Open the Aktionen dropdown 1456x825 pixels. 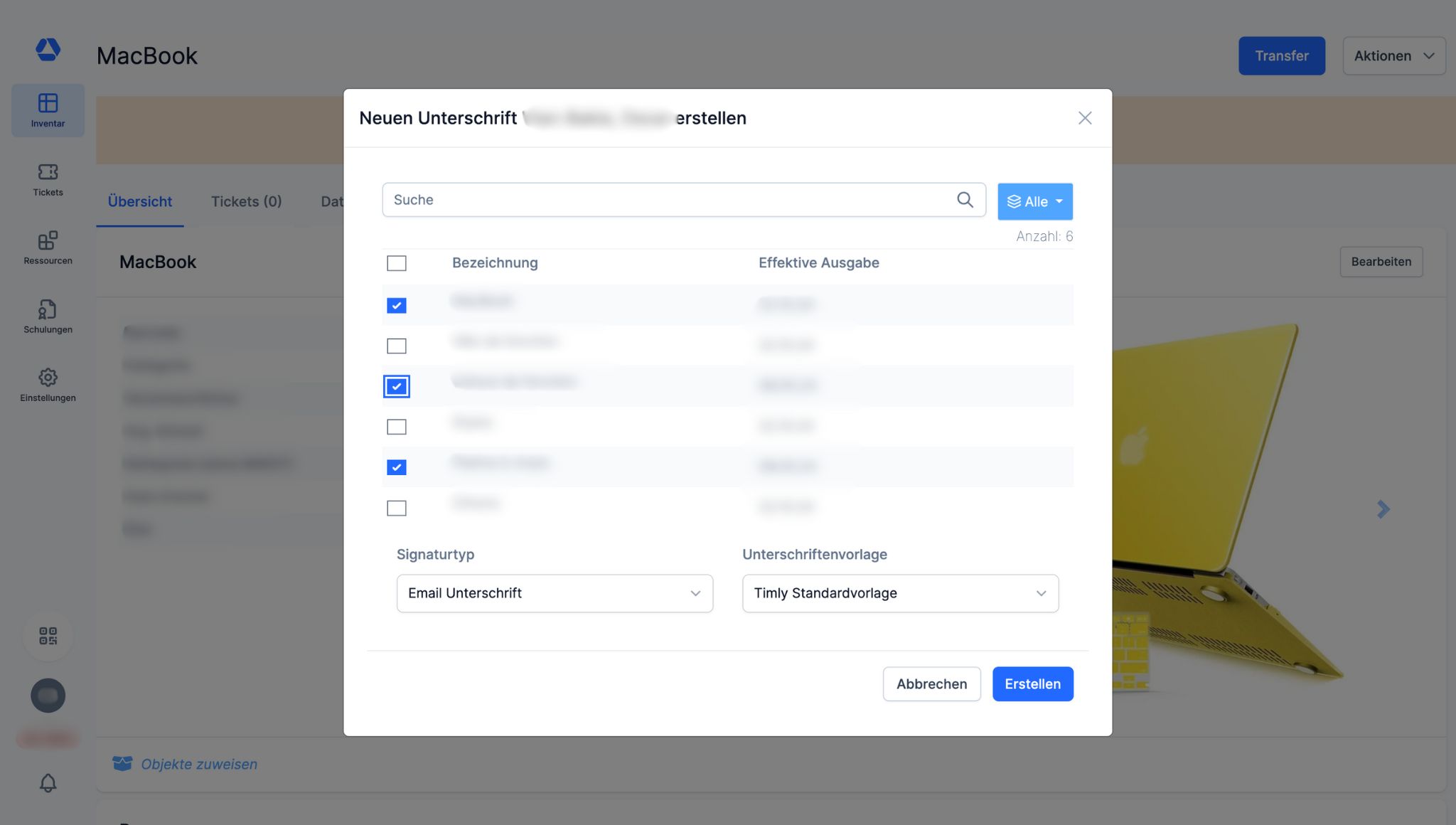(1393, 55)
